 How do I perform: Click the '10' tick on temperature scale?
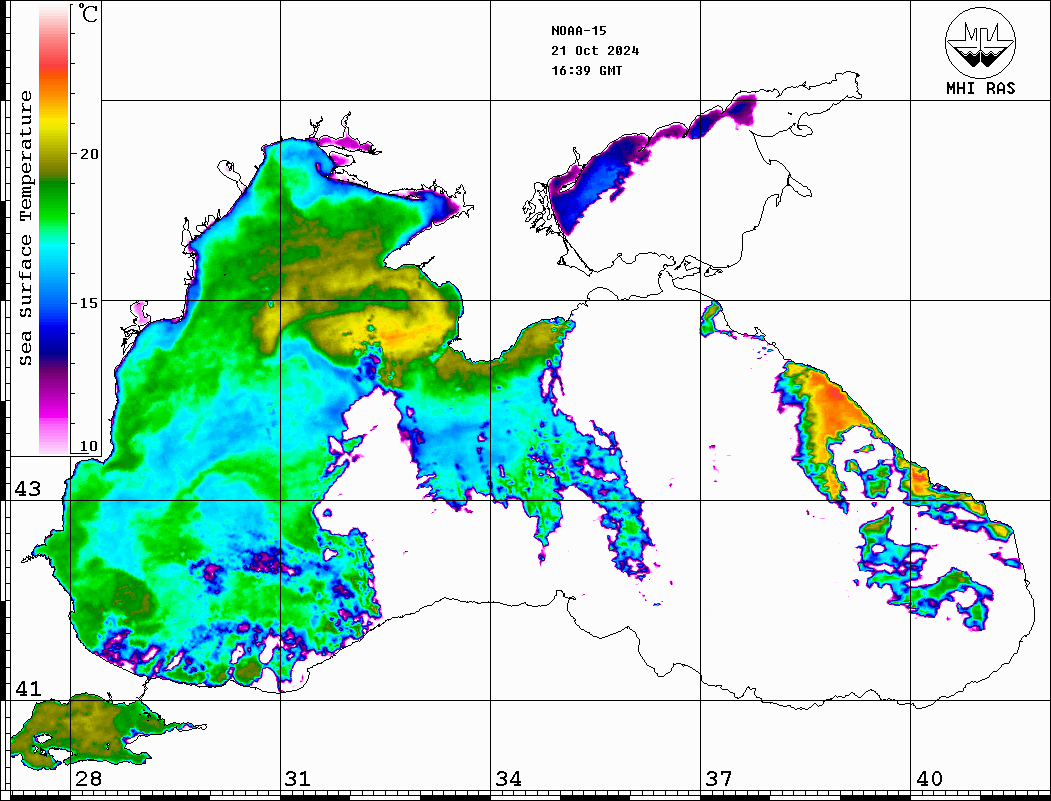pyautogui.click(x=89, y=446)
